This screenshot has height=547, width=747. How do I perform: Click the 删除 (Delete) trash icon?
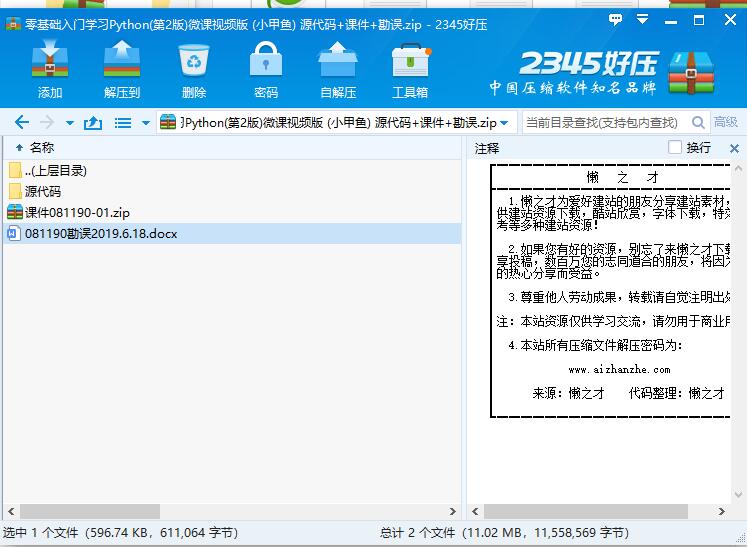(194, 69)
